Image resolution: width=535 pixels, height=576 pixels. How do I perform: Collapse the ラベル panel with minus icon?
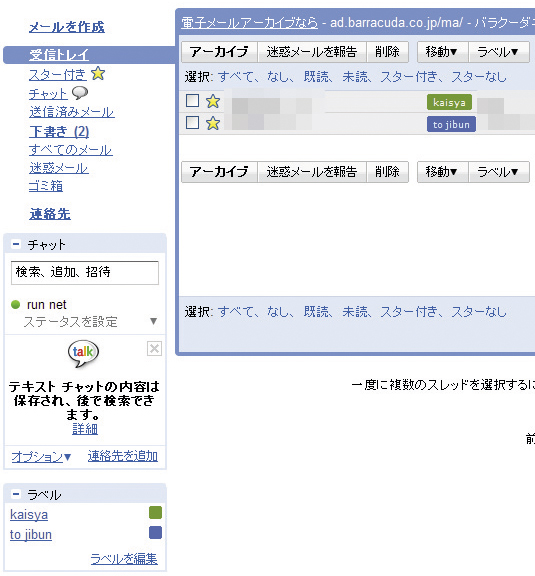pos(16,494)
